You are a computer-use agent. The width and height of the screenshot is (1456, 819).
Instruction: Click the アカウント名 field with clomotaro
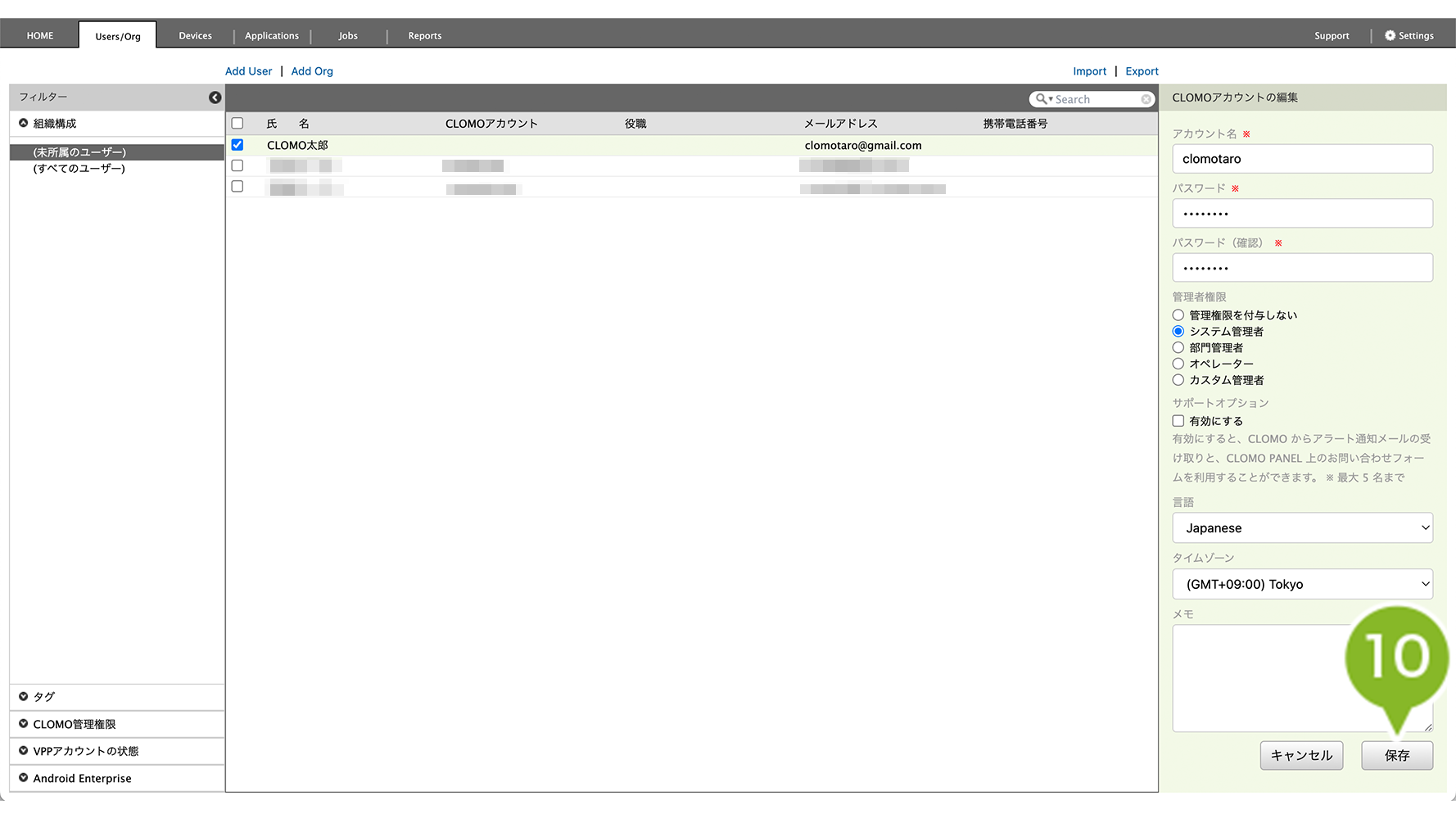click(x=1303, y=159)
